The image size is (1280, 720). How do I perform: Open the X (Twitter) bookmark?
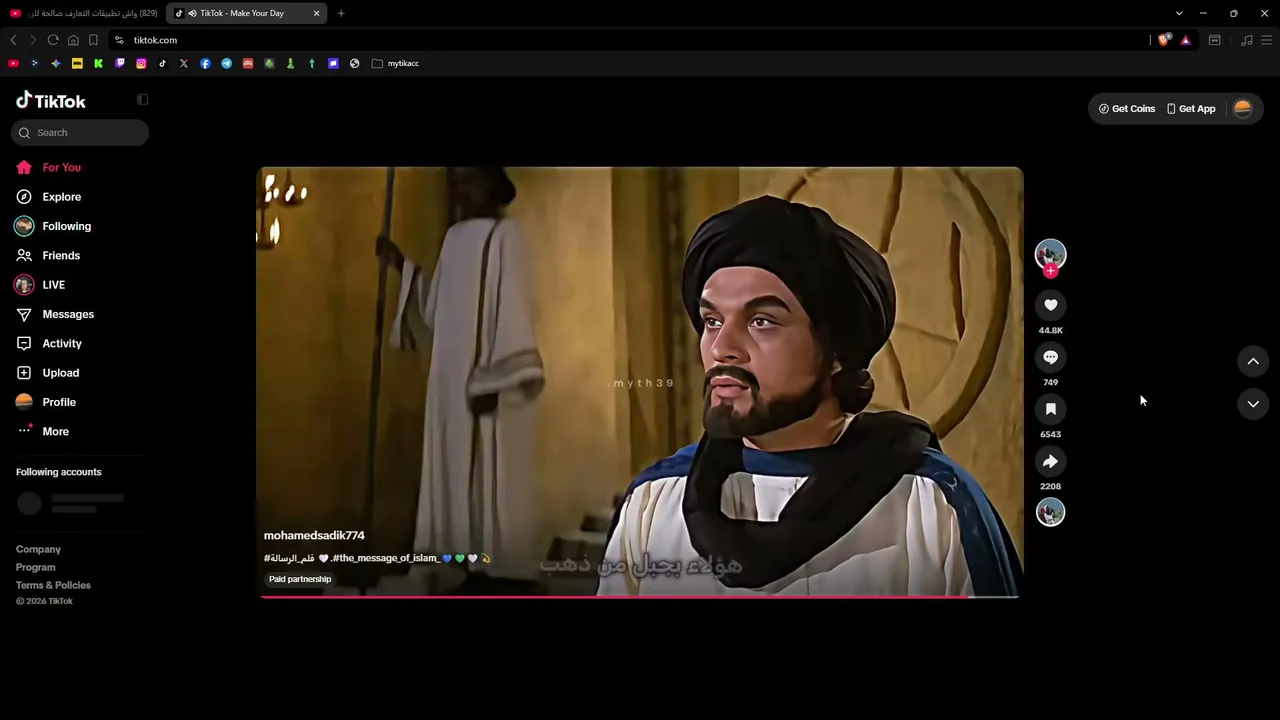tap(184, 63)
